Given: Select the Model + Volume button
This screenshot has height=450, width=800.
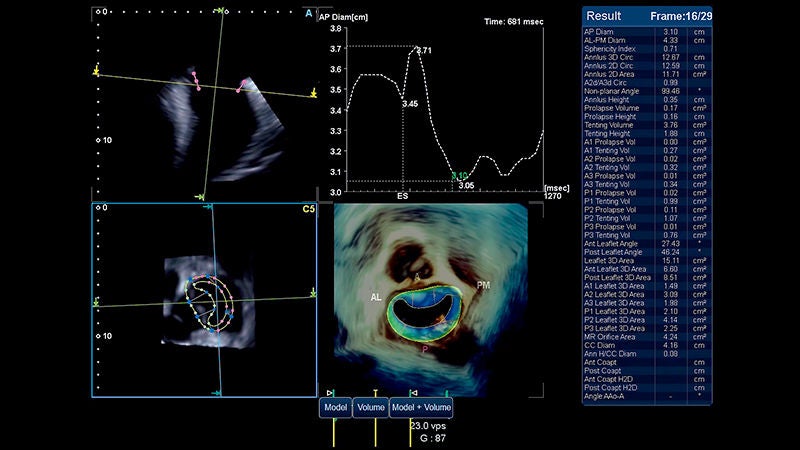Looking at the screenshot, I should 420,408.
